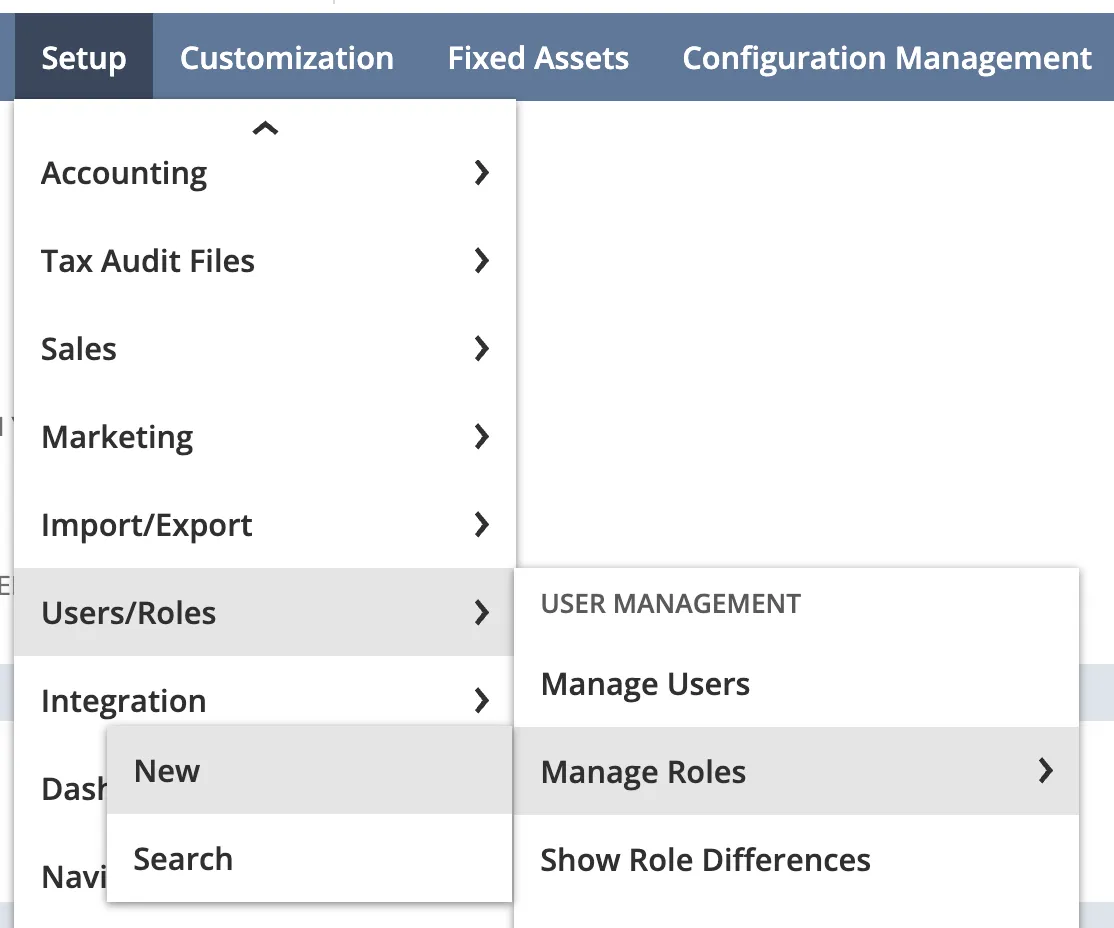Select Marketing in the Setup menu

pos(264,437)
